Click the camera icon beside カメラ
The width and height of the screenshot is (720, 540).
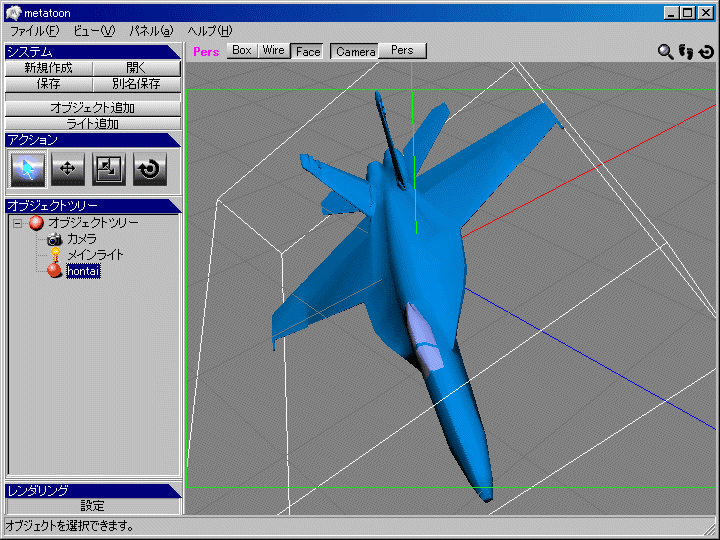pos(55,239)
